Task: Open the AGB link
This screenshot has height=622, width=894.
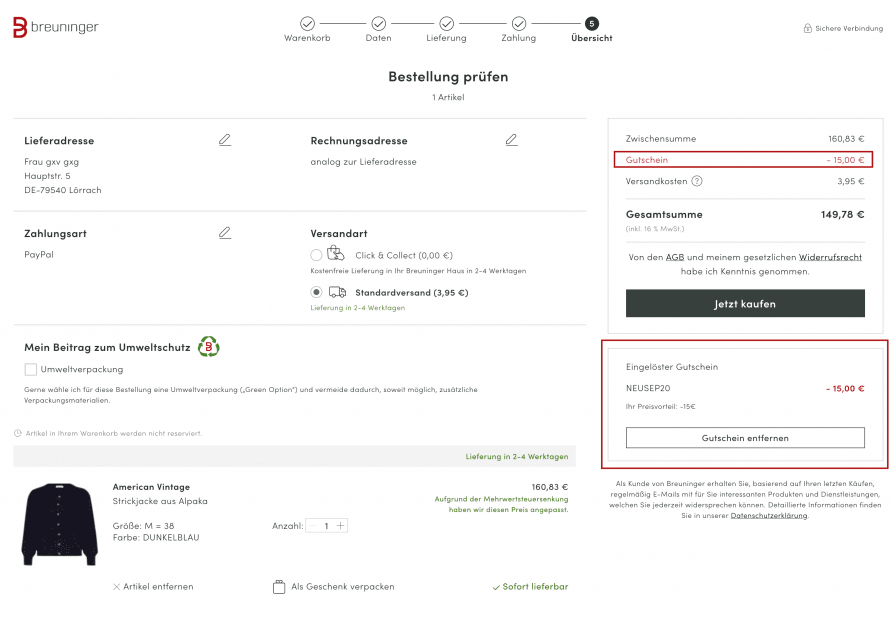Action: point(674,257)
